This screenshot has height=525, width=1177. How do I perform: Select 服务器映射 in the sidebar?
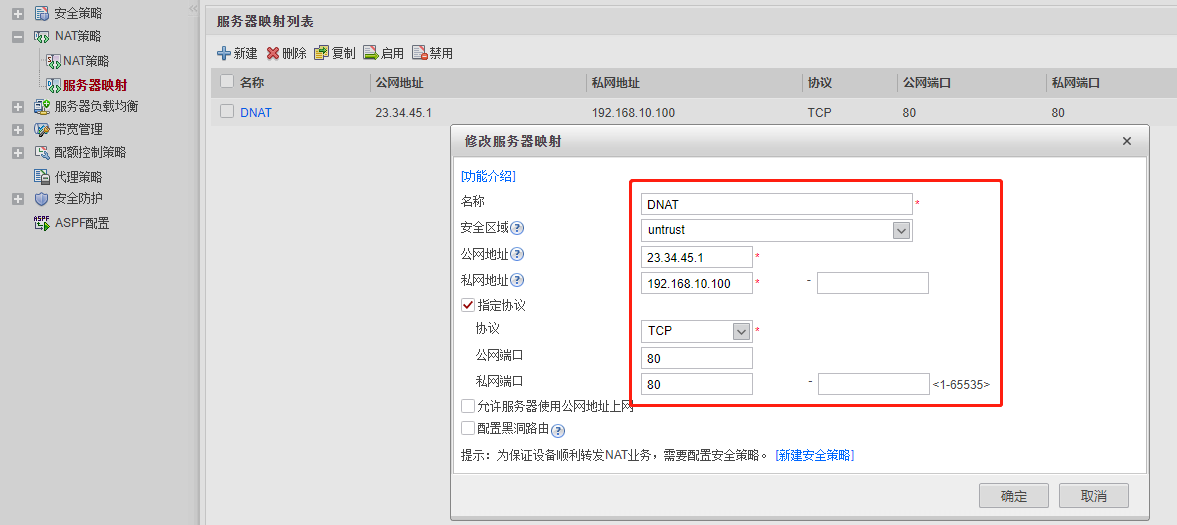point(95,86)
